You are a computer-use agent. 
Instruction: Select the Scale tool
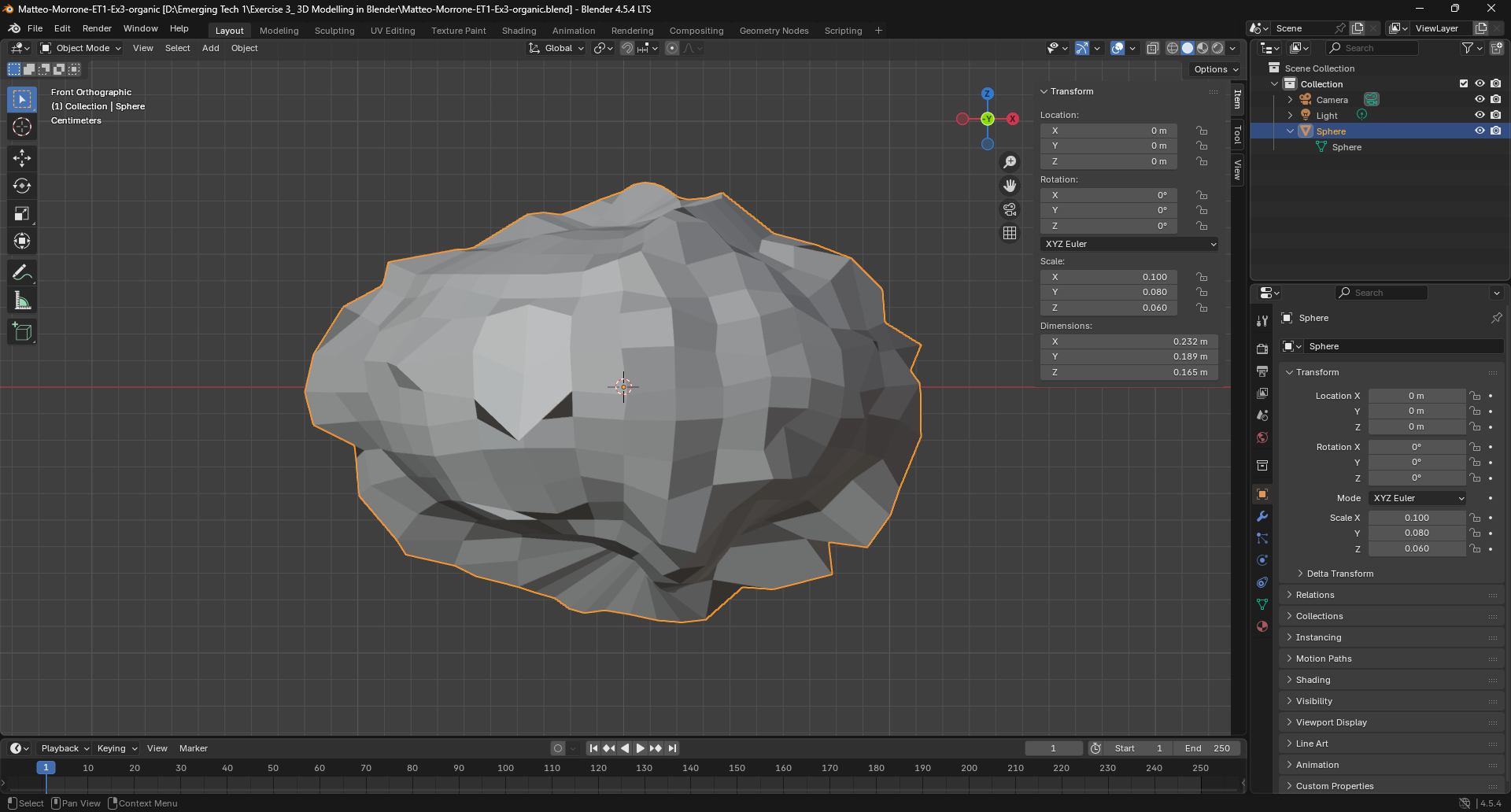tap(22, 214)
